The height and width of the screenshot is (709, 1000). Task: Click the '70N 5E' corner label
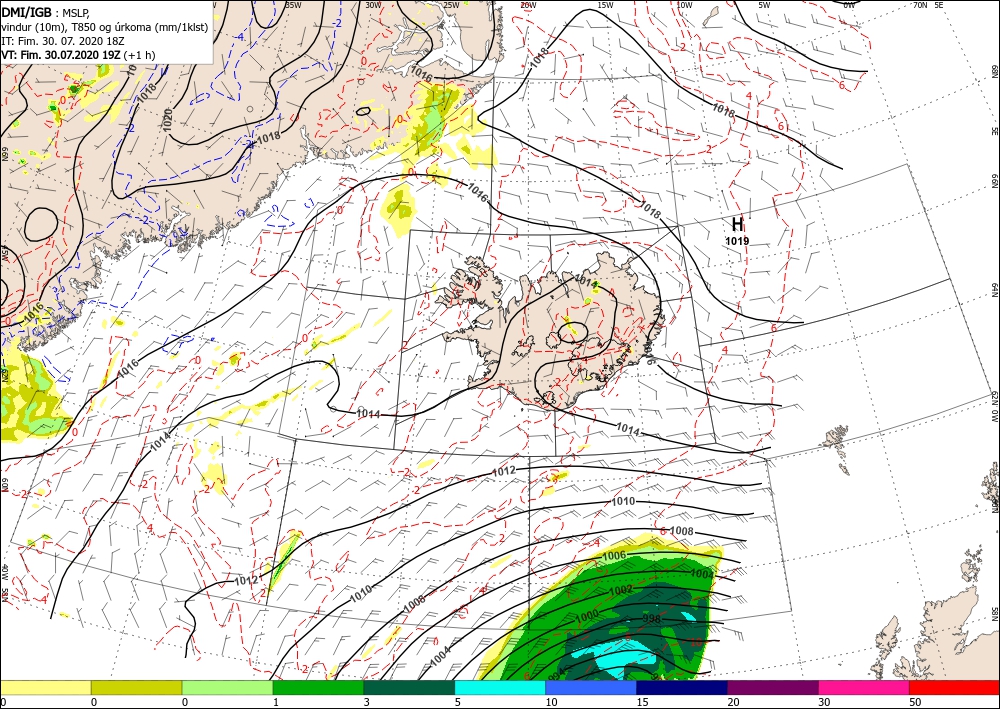point(928,5)
